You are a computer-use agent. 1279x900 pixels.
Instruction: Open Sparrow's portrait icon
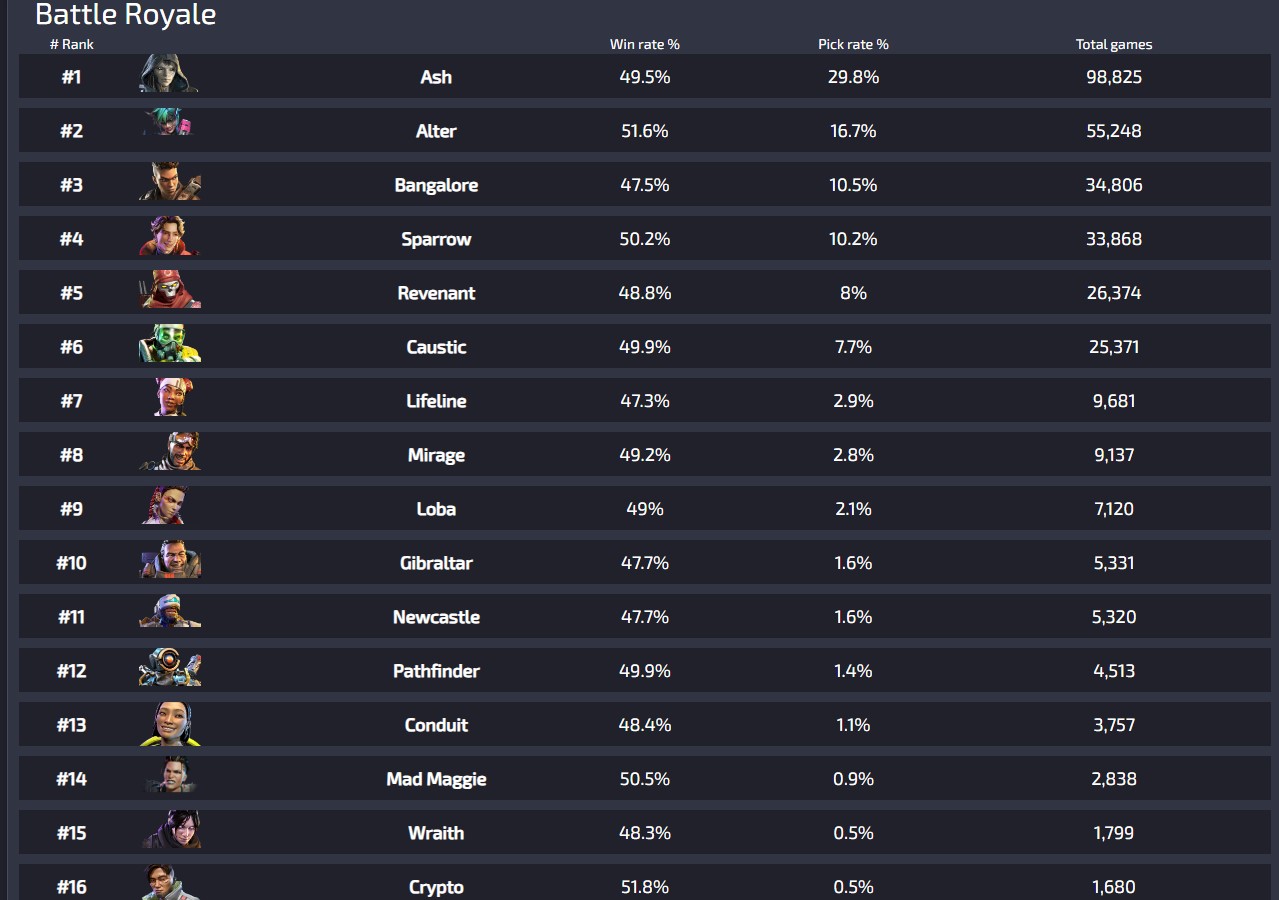[169, 236]
